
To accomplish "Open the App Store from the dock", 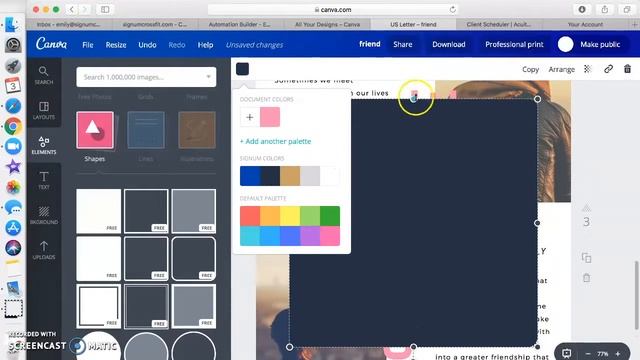I will point(13,227).
